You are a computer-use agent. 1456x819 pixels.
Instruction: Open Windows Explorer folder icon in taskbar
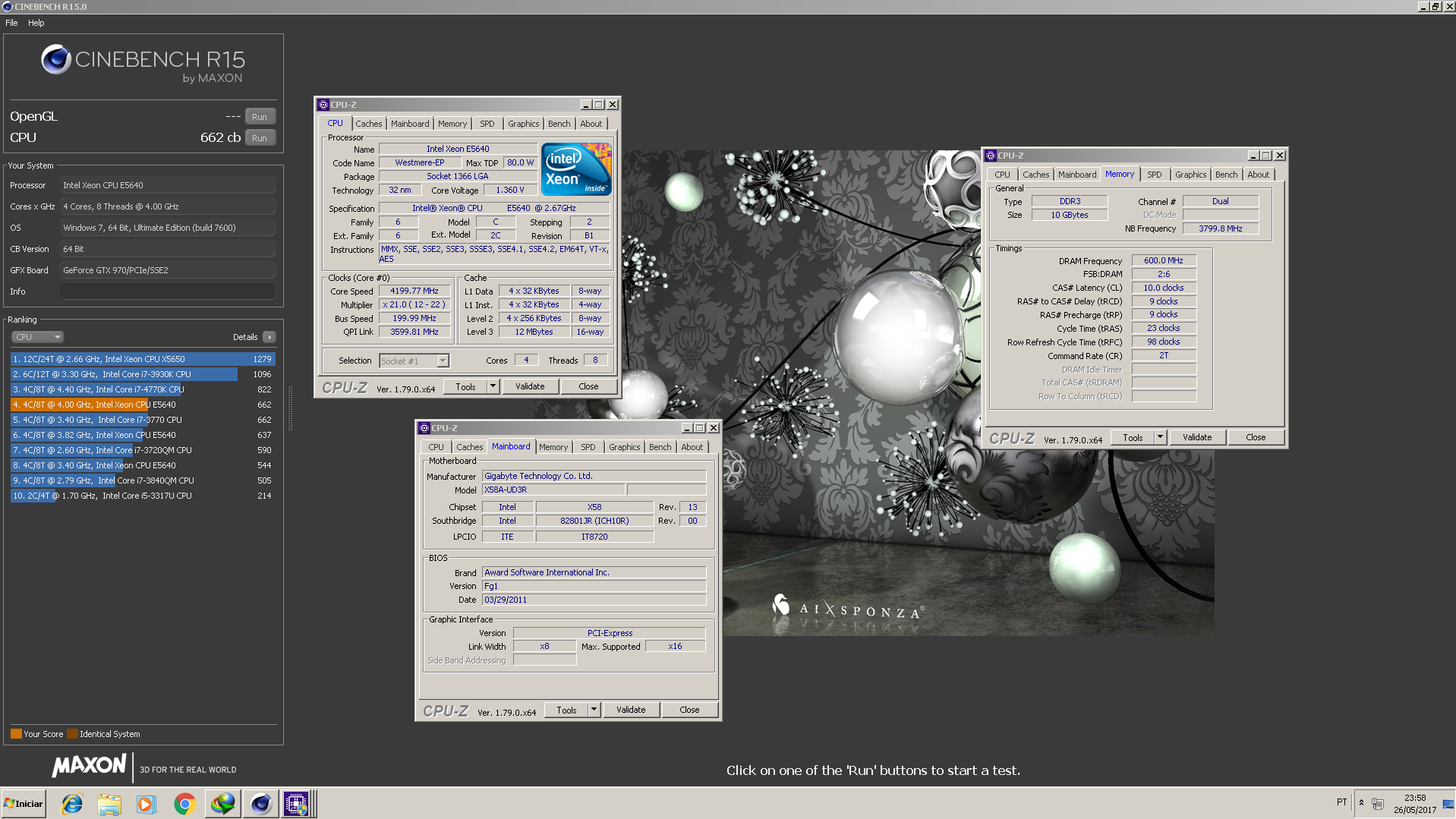[109, 804]
